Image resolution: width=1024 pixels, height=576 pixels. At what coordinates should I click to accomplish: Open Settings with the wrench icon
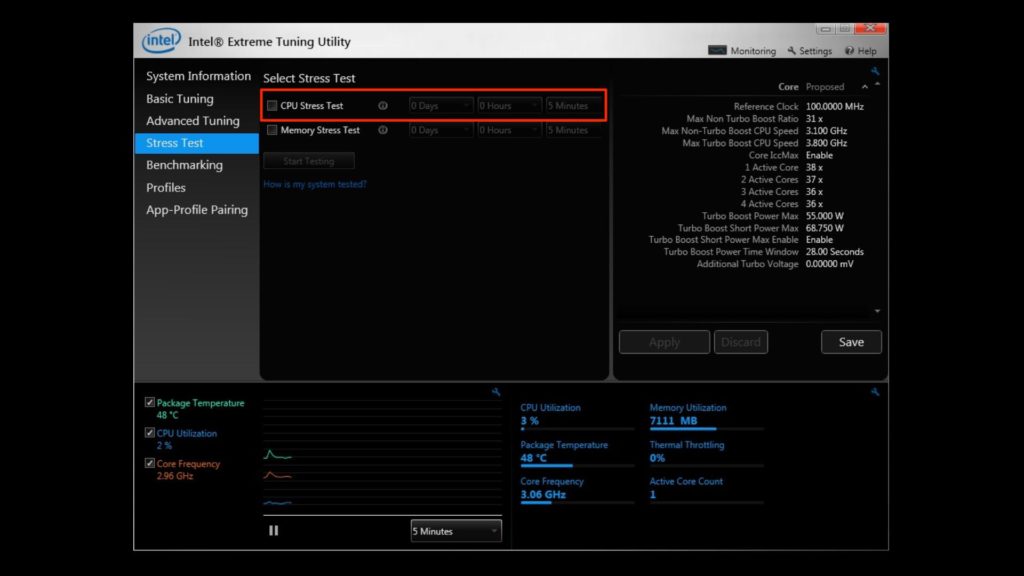click(x=810, y=50)
